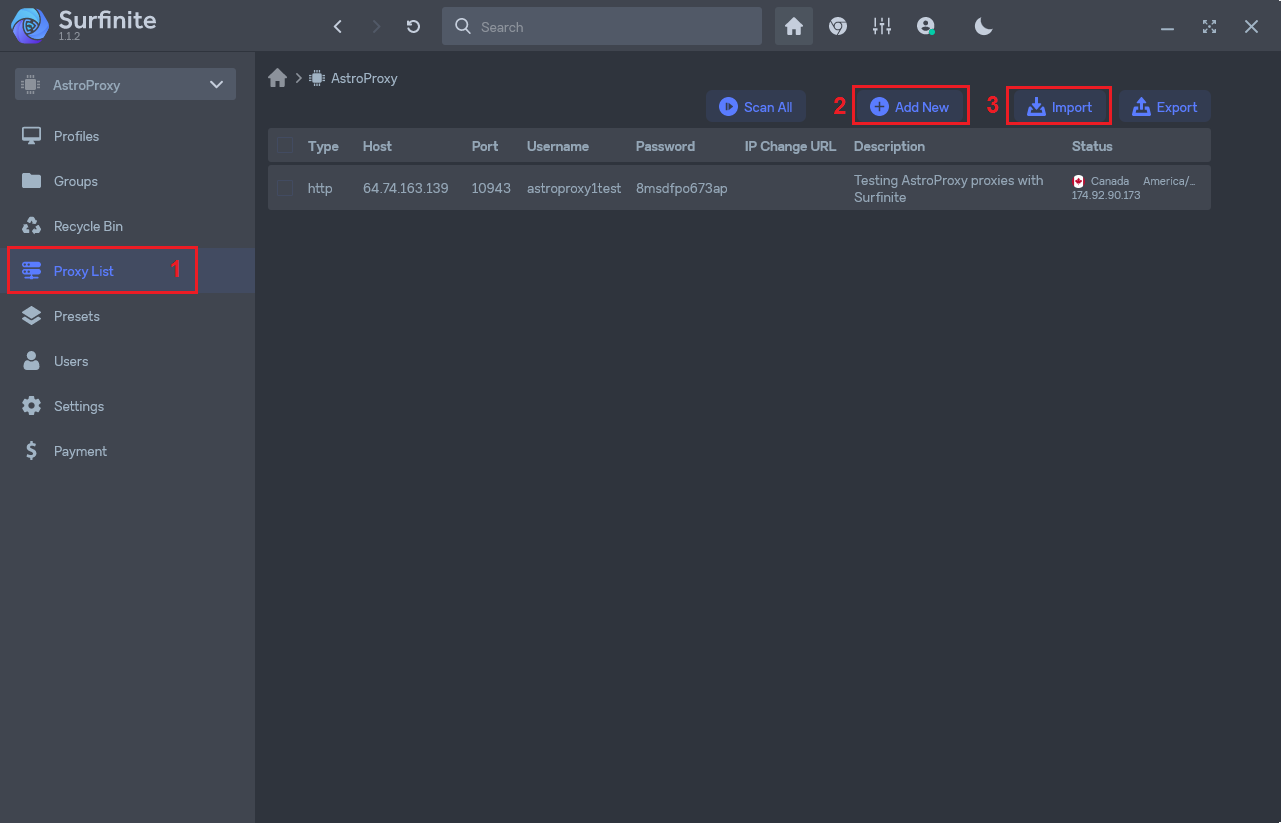Click the Status column header
Viewport: 1281px width, 823px height.
pos(1092,146)
